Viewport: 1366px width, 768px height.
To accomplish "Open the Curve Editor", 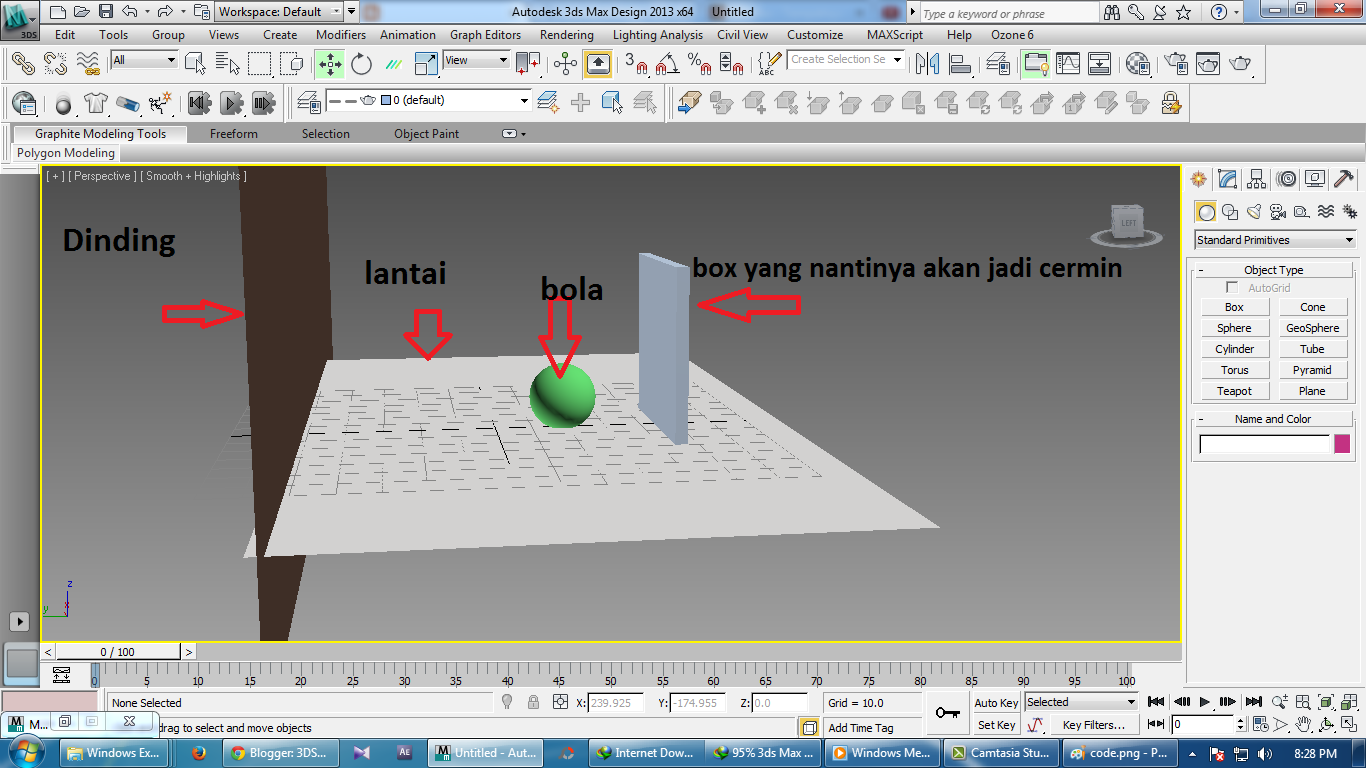I will point(1068,63).
